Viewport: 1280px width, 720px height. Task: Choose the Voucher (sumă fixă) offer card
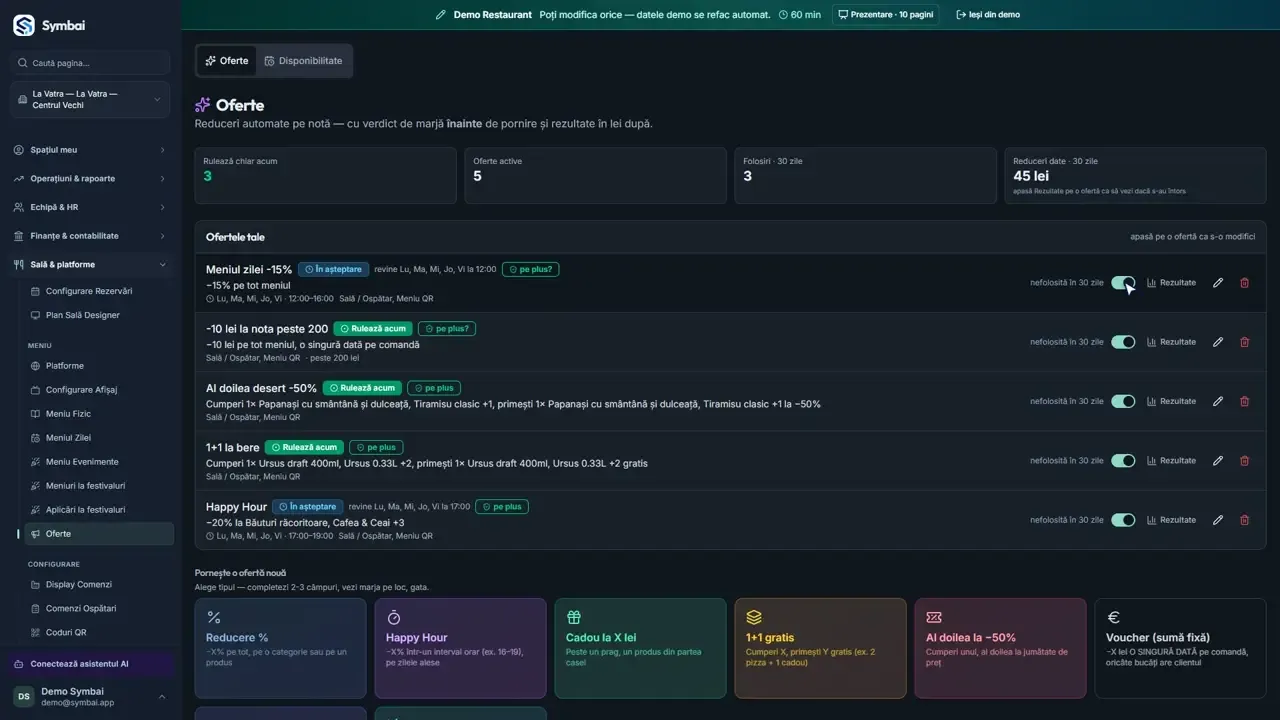[x=1180, y=648]
